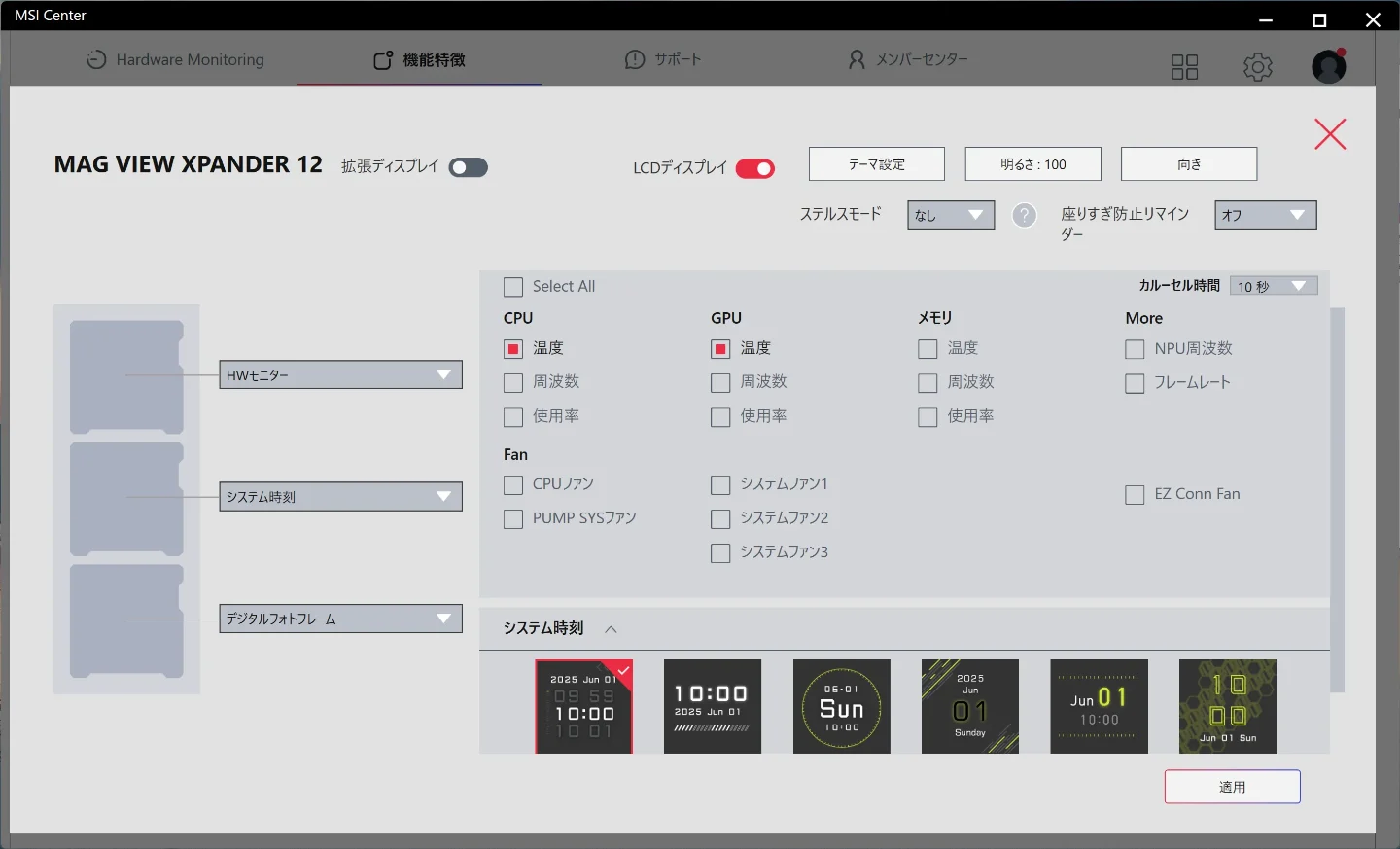Select the green hexagon clock thumbnail
The height and width of the screenshot is (849, 1400).
click(1228, 707)
